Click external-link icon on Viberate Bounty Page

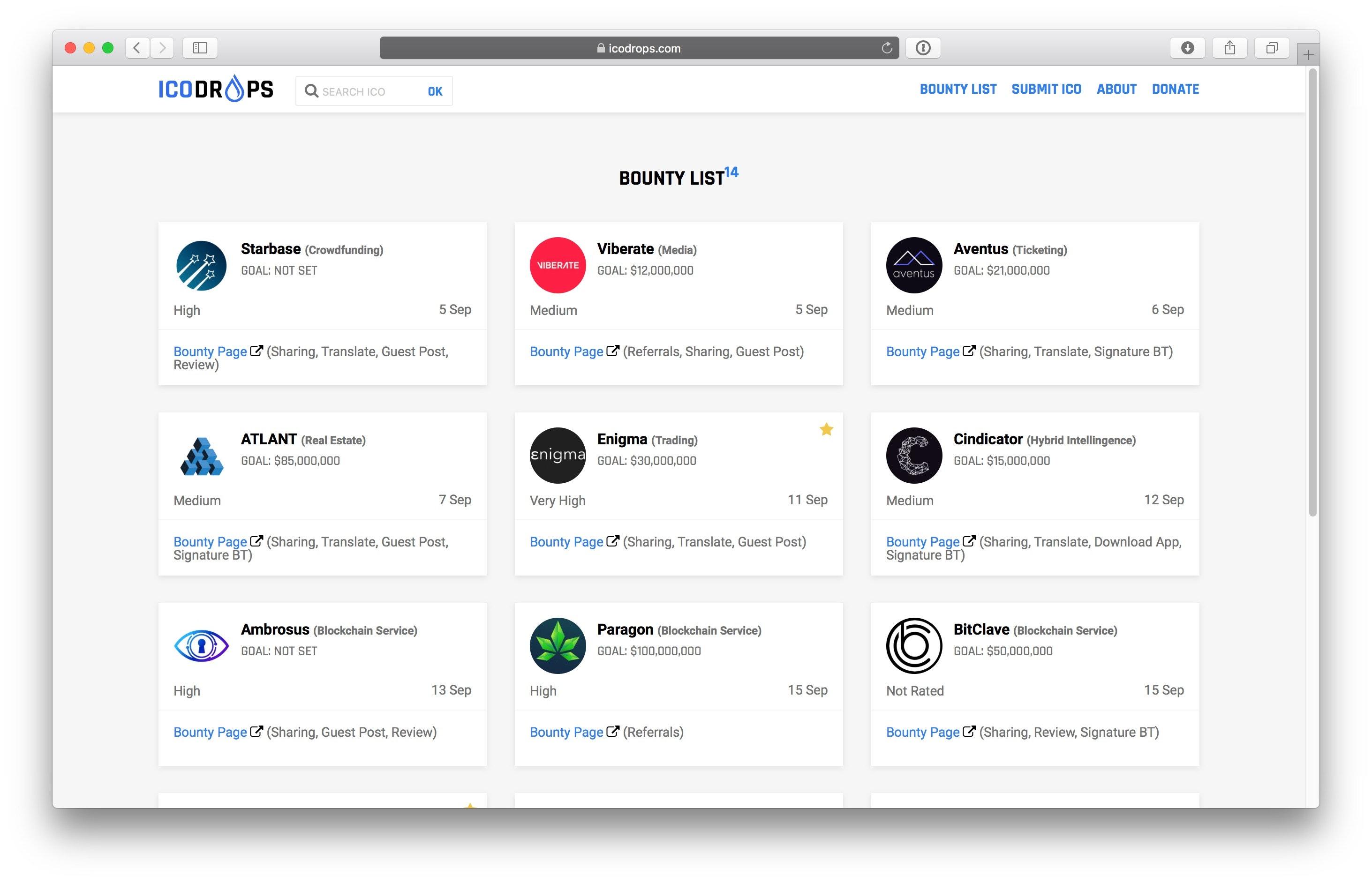612,351
